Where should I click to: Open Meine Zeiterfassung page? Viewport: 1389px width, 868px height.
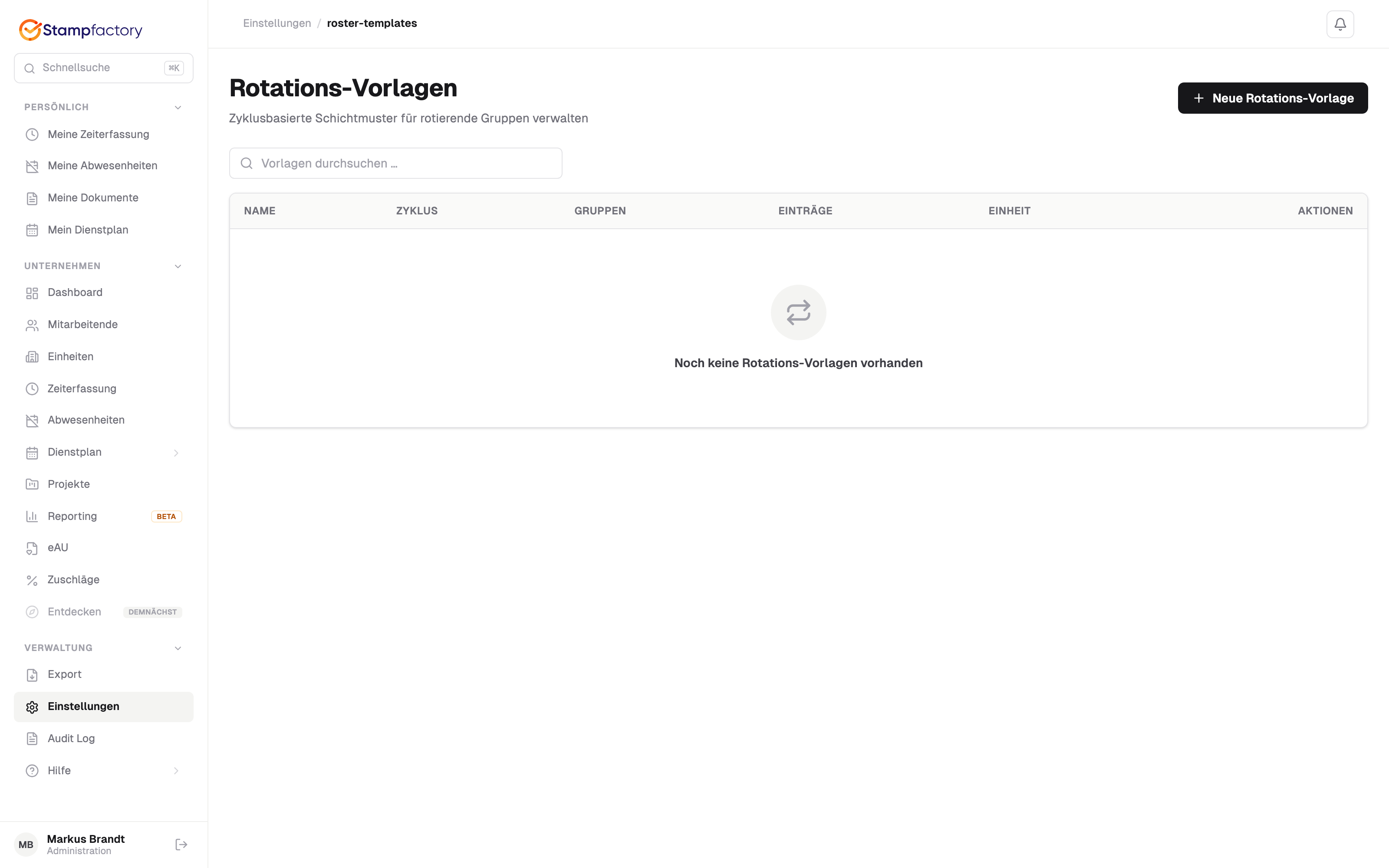103,135
